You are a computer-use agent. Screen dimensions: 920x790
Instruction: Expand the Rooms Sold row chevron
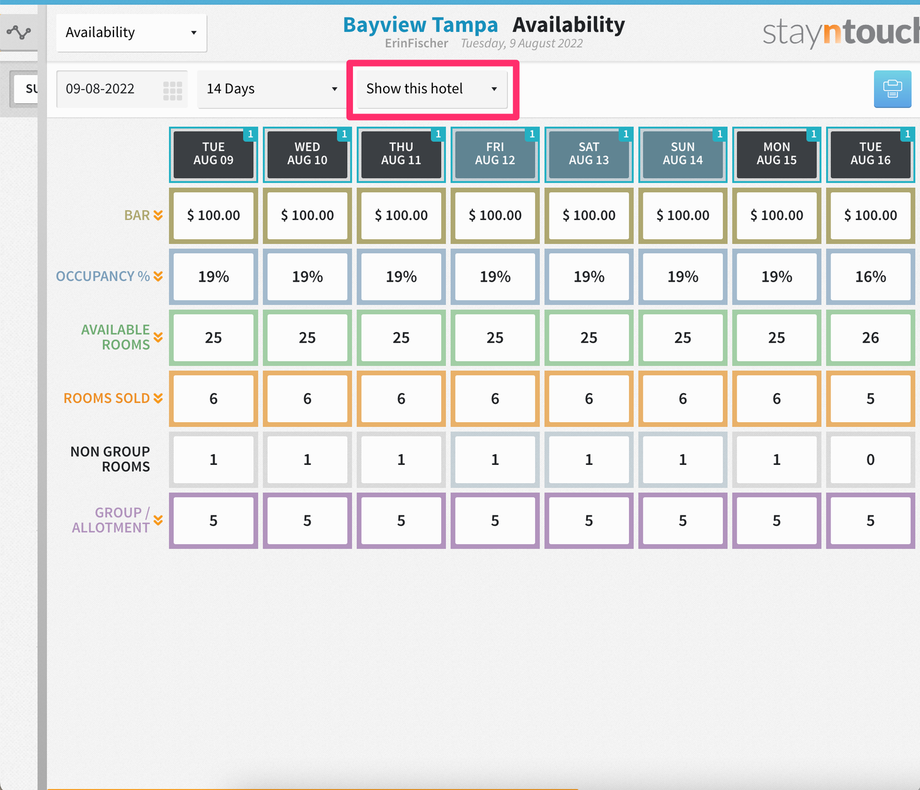[158, 399]
